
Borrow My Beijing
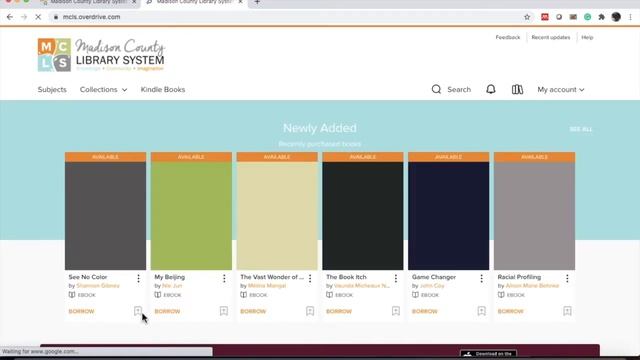(167, 311)
